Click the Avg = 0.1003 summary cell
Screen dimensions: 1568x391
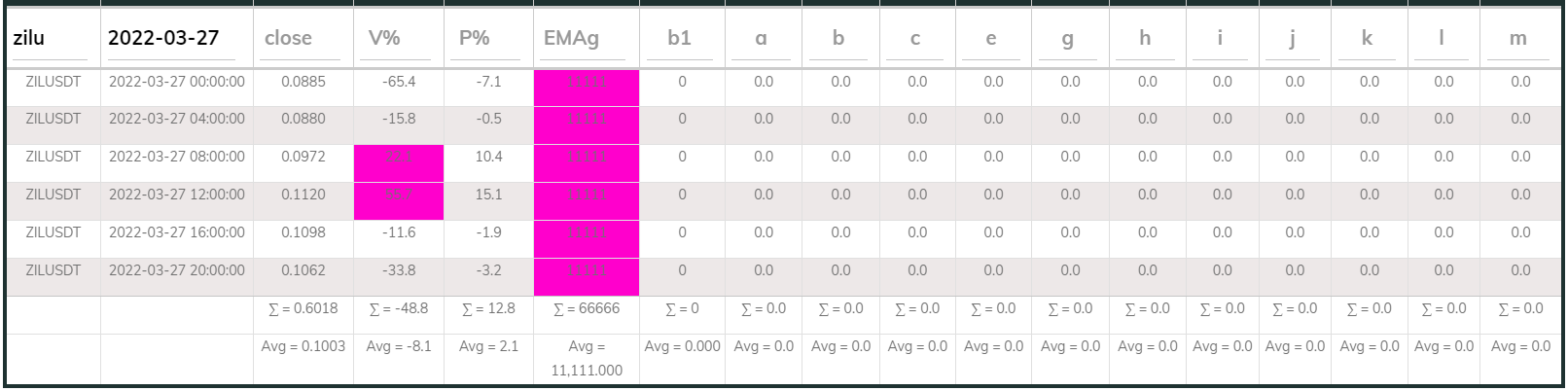pyautogui.click(x=303, y=346)
